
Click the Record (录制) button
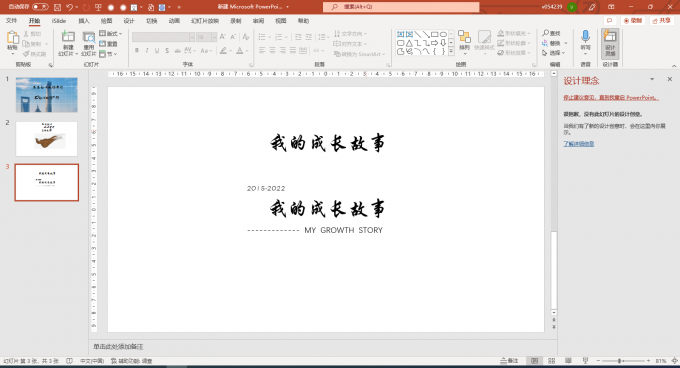(x=633, y=21)
